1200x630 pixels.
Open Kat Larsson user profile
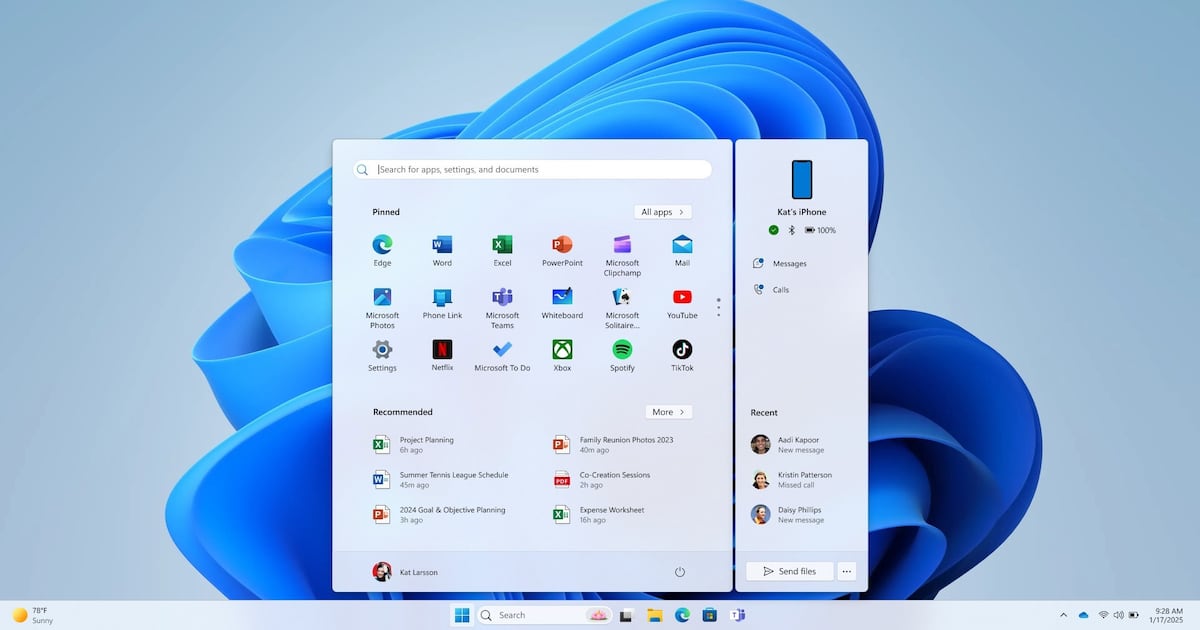pyautogui.click(x=405, y=572)
